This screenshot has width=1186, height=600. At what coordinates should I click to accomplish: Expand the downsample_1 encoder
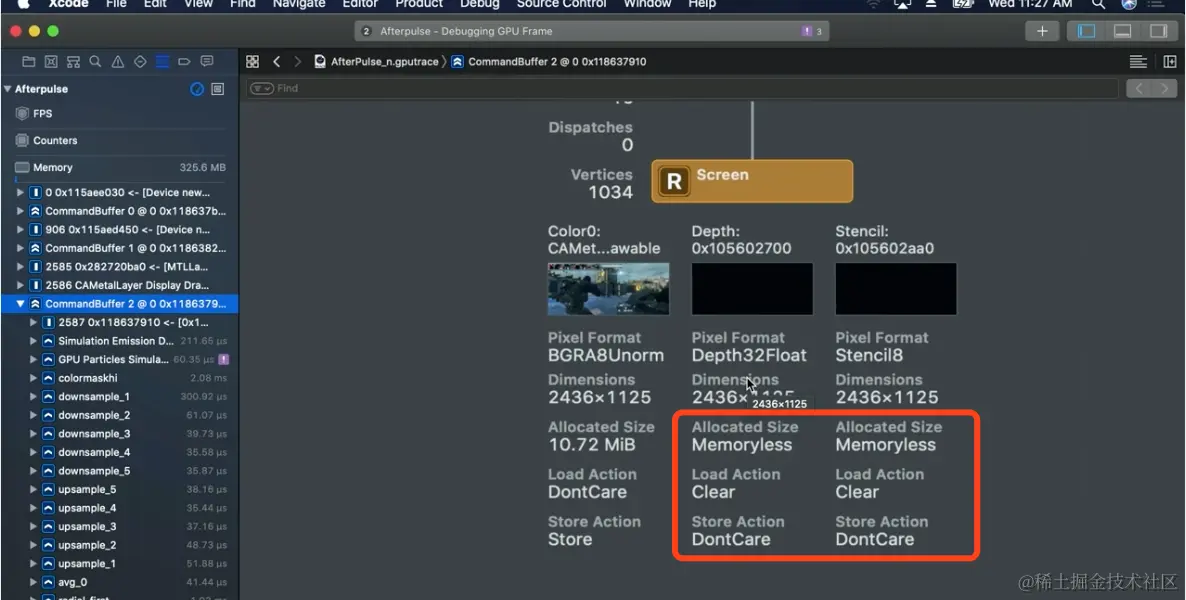(x=33, y=396)
